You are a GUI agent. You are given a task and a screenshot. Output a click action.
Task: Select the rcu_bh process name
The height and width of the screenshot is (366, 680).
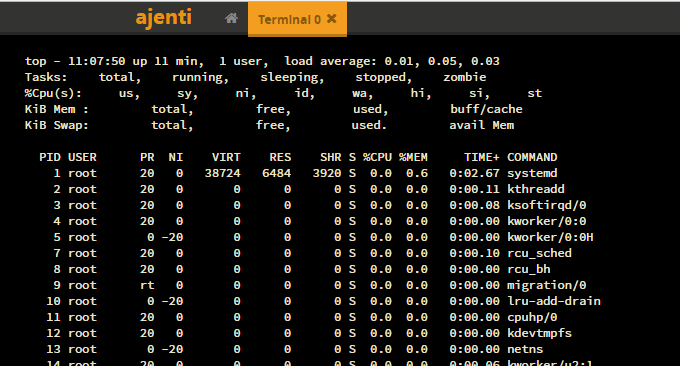(x=529, y=269)
